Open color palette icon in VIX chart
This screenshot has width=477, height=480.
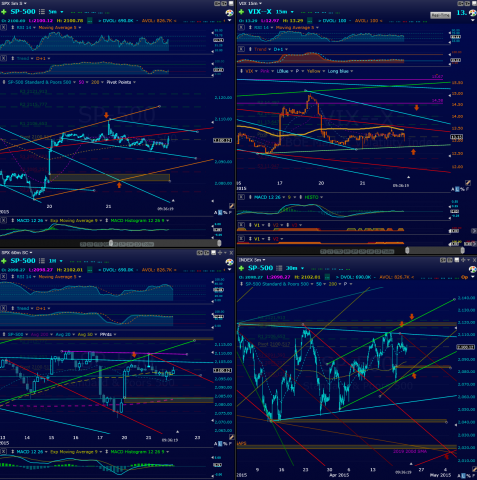click(473, 13)
